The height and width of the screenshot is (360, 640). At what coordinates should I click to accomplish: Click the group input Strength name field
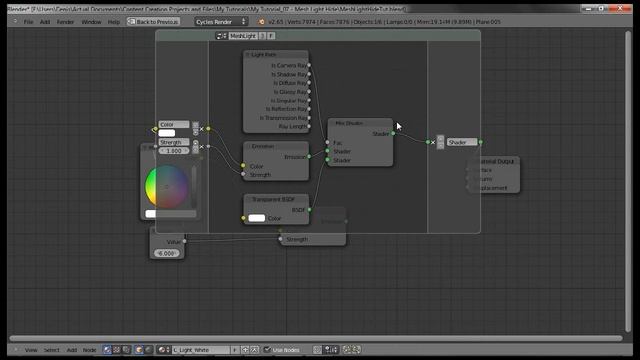[x=174, y=142]
